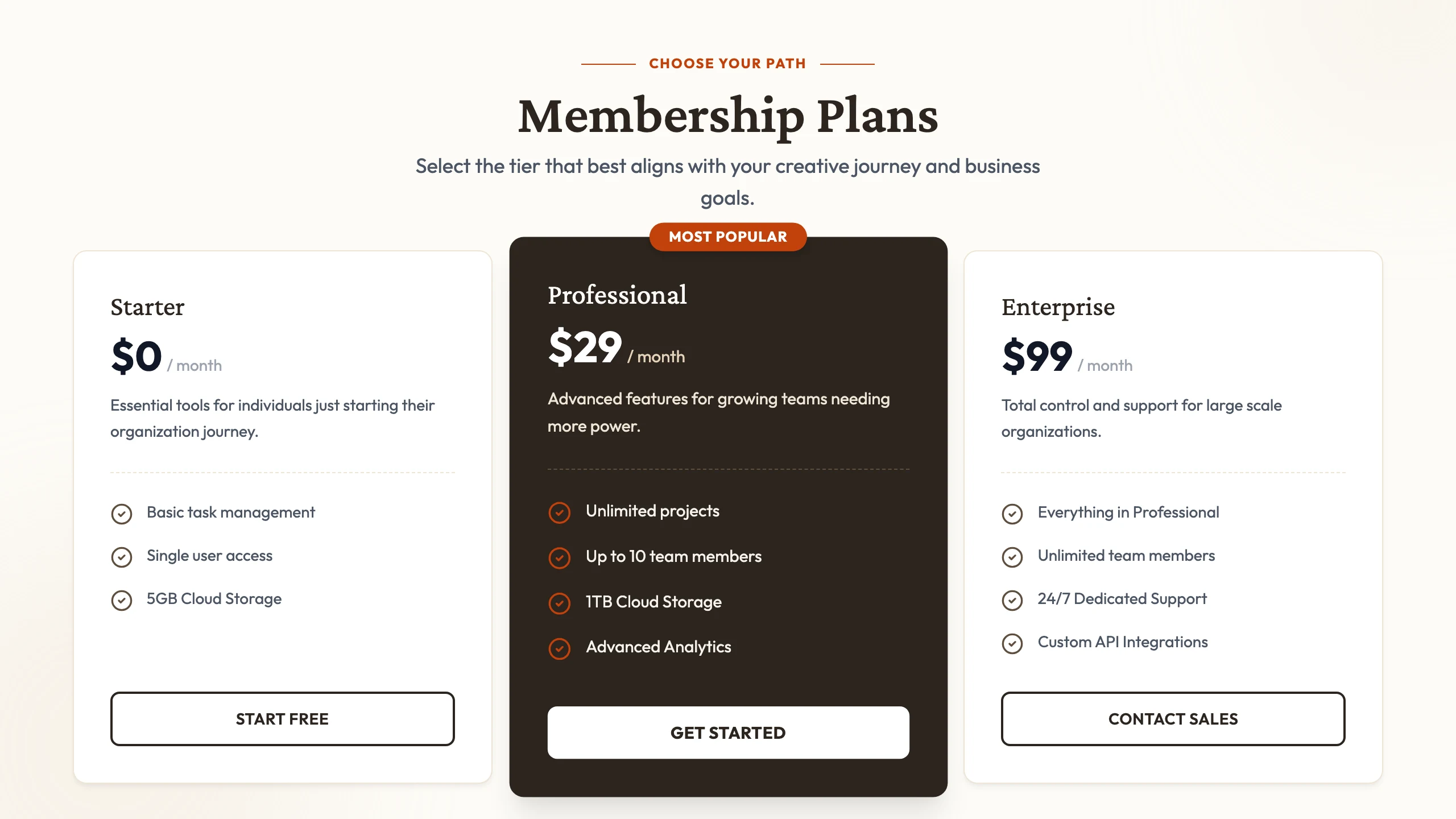Click the check icon beside Advanced Analytics
Viewport: 1456px width, 819px height.
point(559,648)
